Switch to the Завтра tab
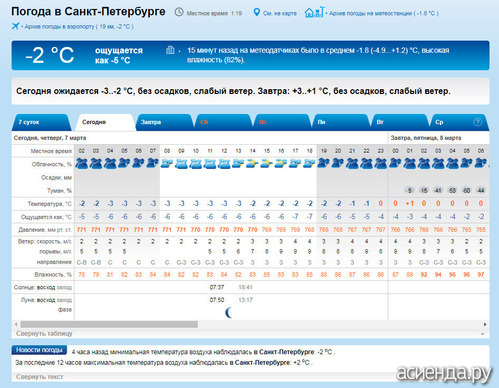The image size is (499, 388). tap(164, 122)
